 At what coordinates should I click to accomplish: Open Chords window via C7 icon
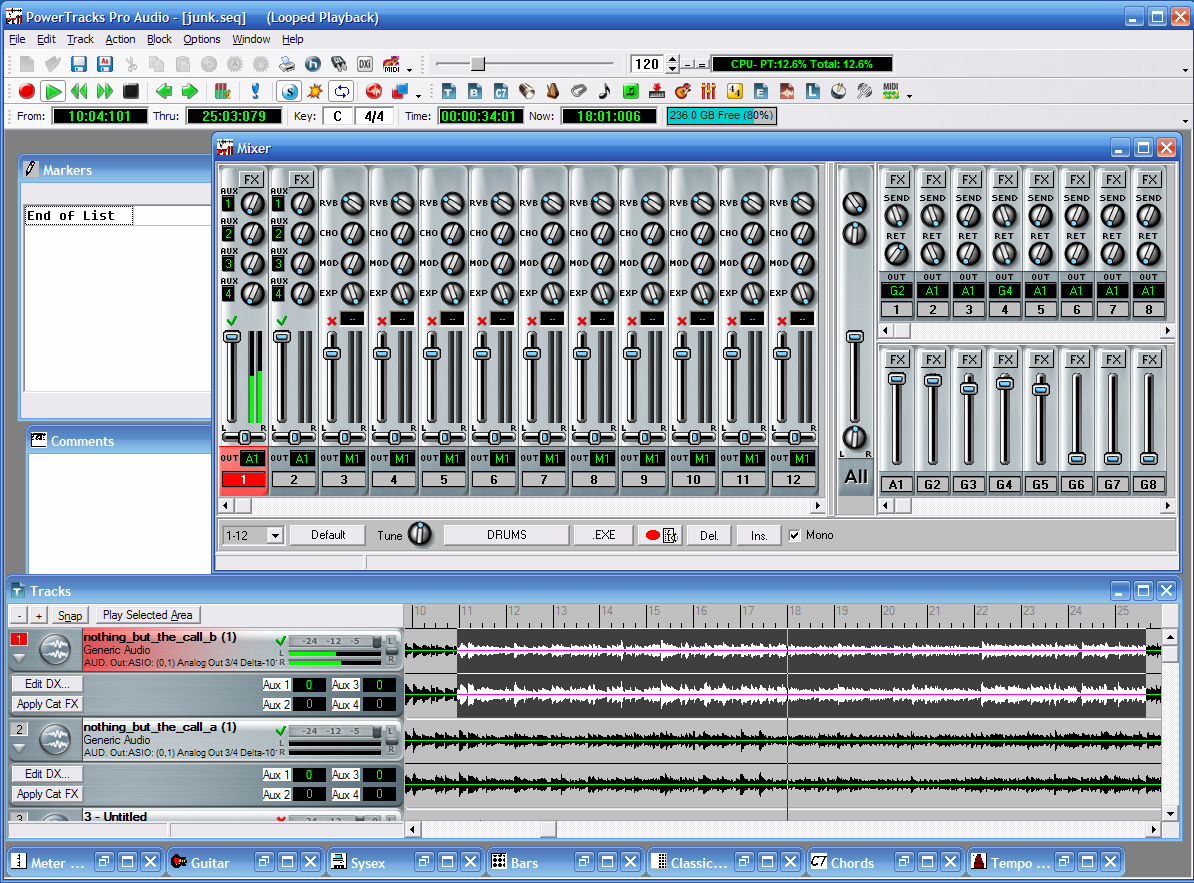pos(500,91)
